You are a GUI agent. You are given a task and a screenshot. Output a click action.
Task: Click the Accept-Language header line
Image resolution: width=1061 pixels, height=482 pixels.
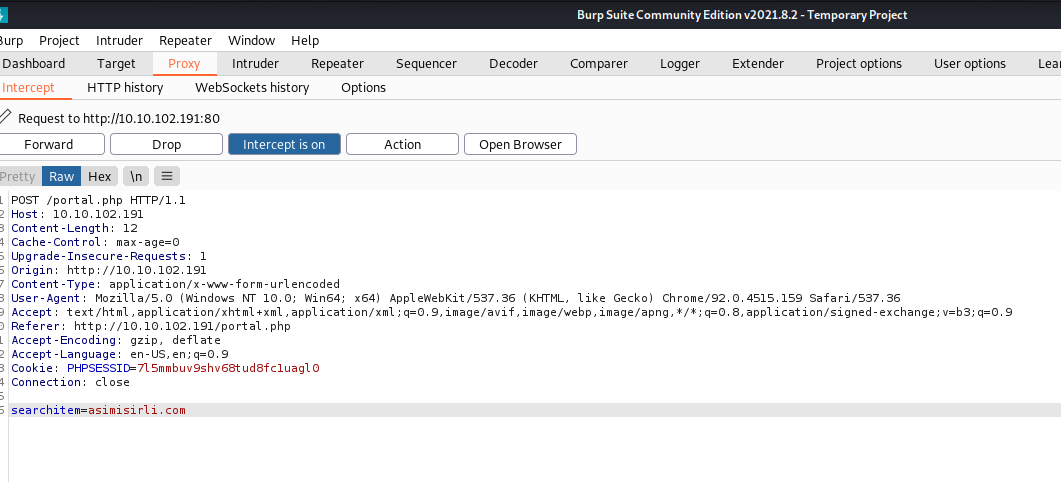point(120,354)
